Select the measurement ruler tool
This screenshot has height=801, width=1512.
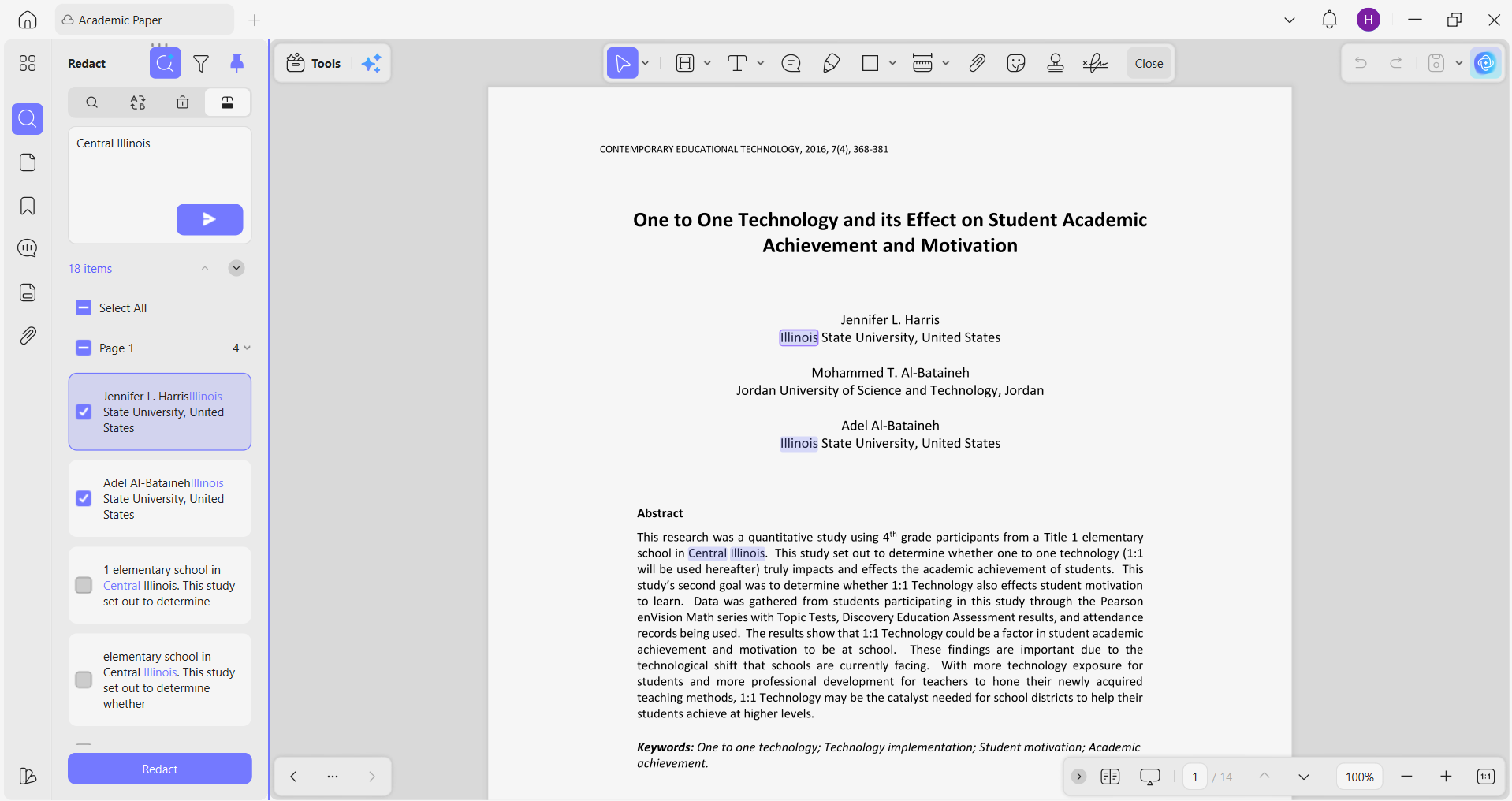pos(922,63)
